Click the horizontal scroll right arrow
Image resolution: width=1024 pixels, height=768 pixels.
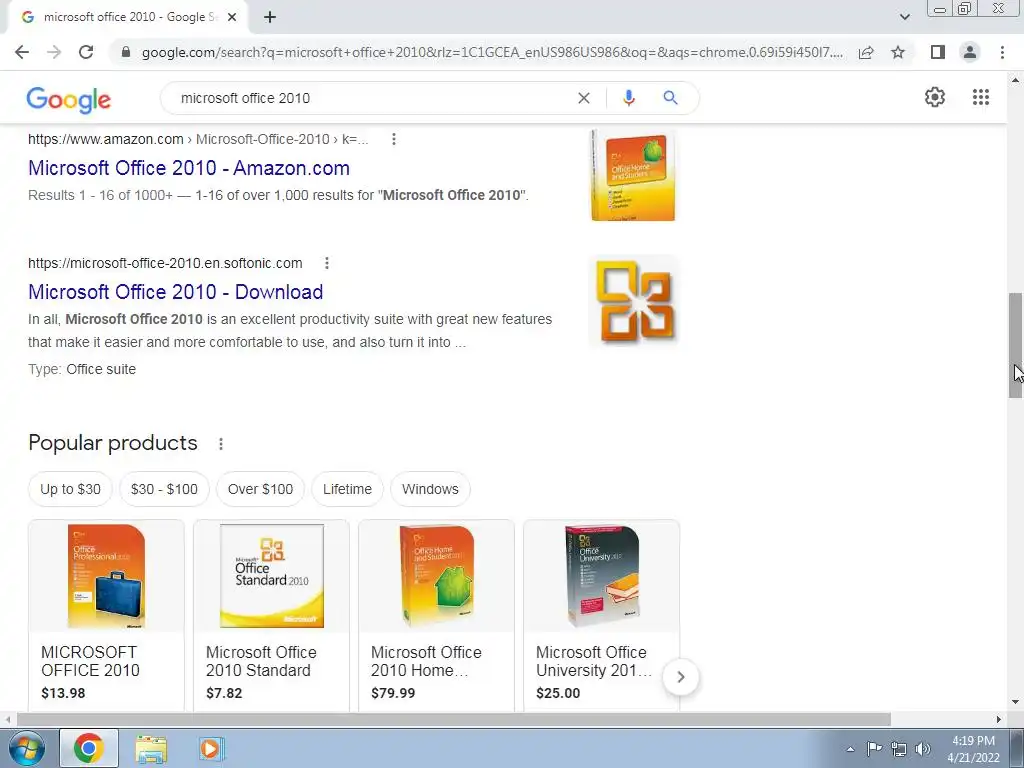999,719
